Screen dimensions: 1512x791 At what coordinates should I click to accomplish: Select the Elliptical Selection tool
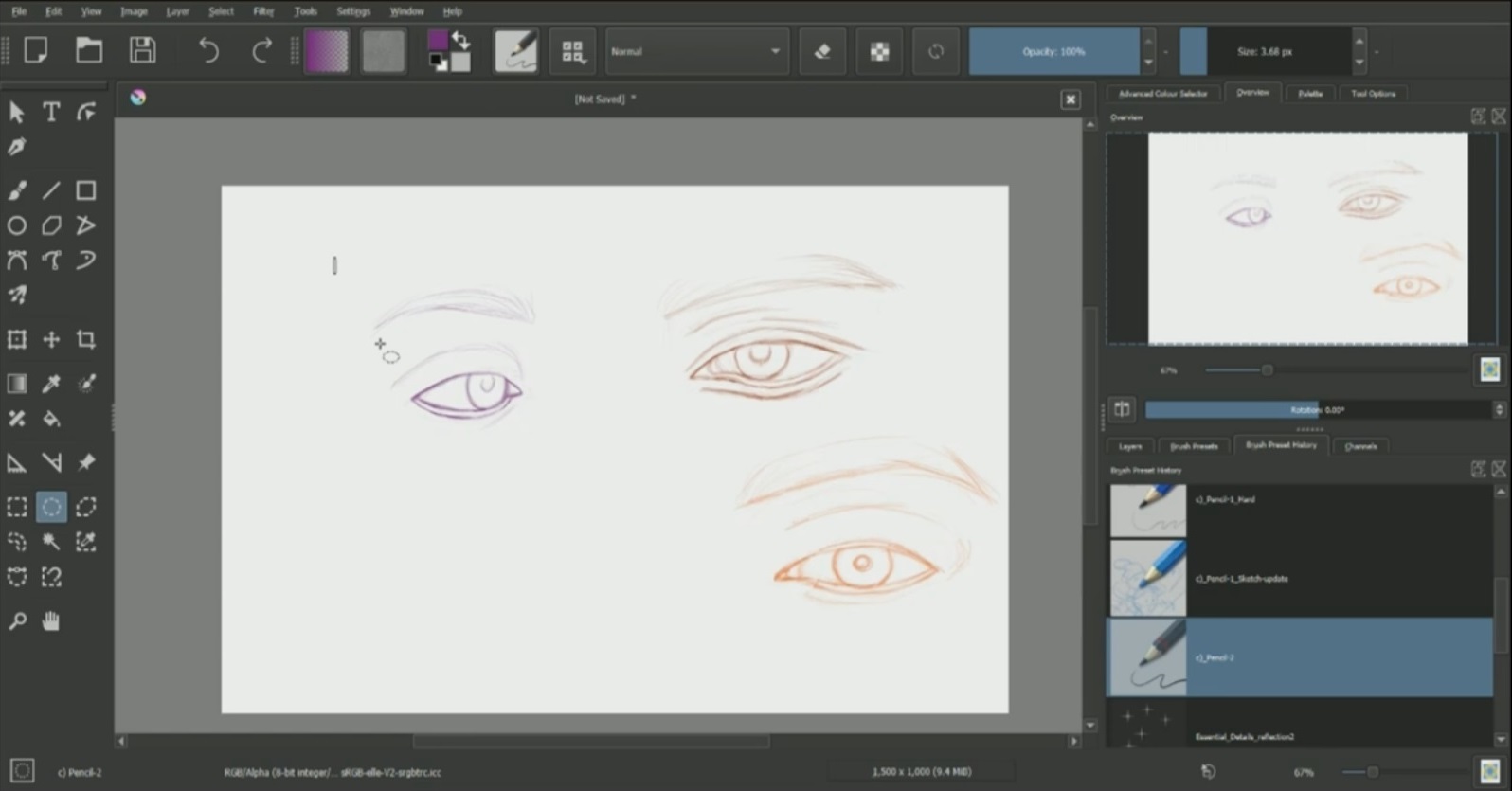pos(51,507)
